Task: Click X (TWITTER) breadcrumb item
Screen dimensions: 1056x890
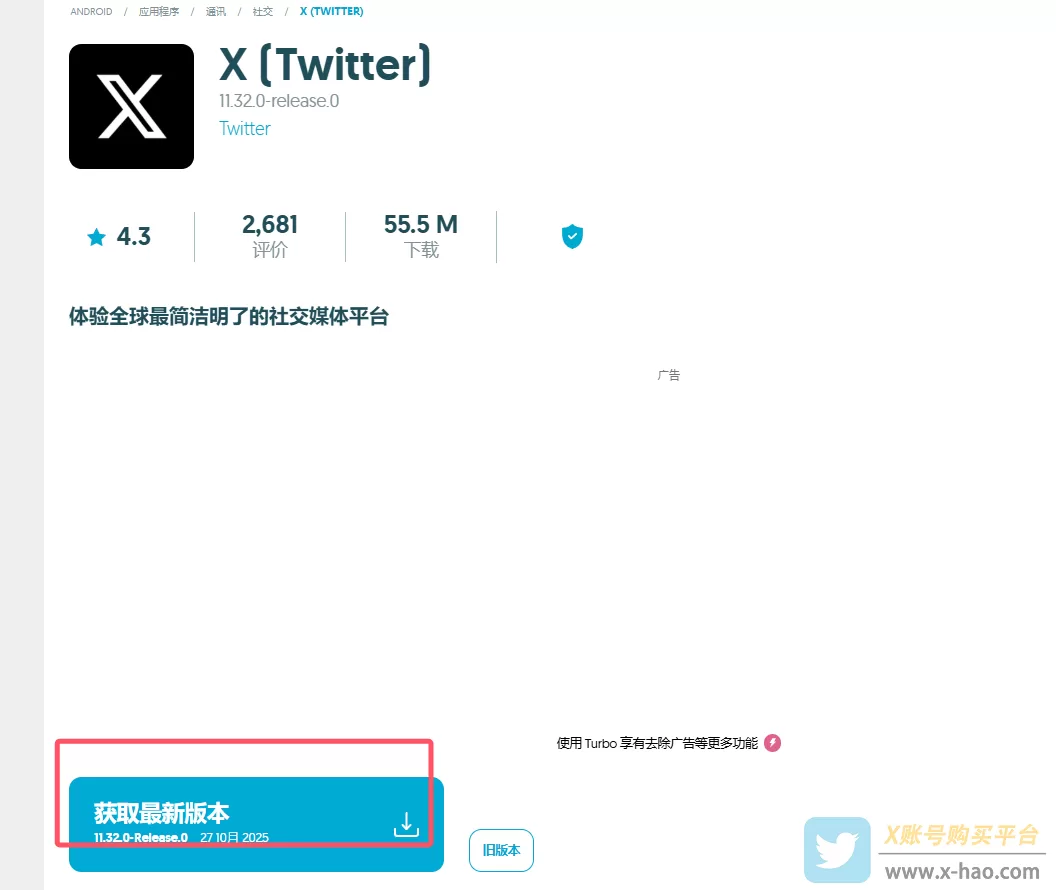Action: coord(331,11)
